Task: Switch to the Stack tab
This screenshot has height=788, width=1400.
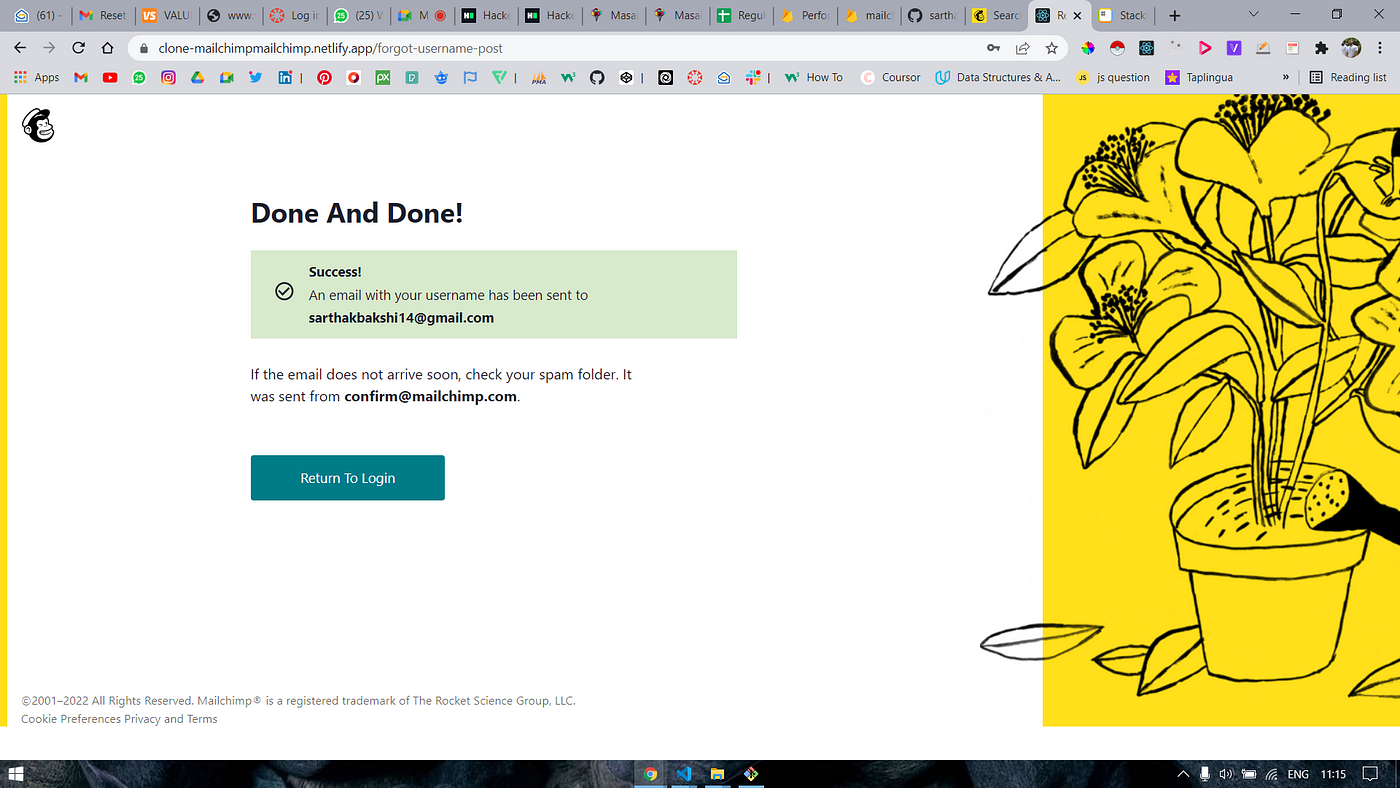Action: click(x=1124, y=15)
